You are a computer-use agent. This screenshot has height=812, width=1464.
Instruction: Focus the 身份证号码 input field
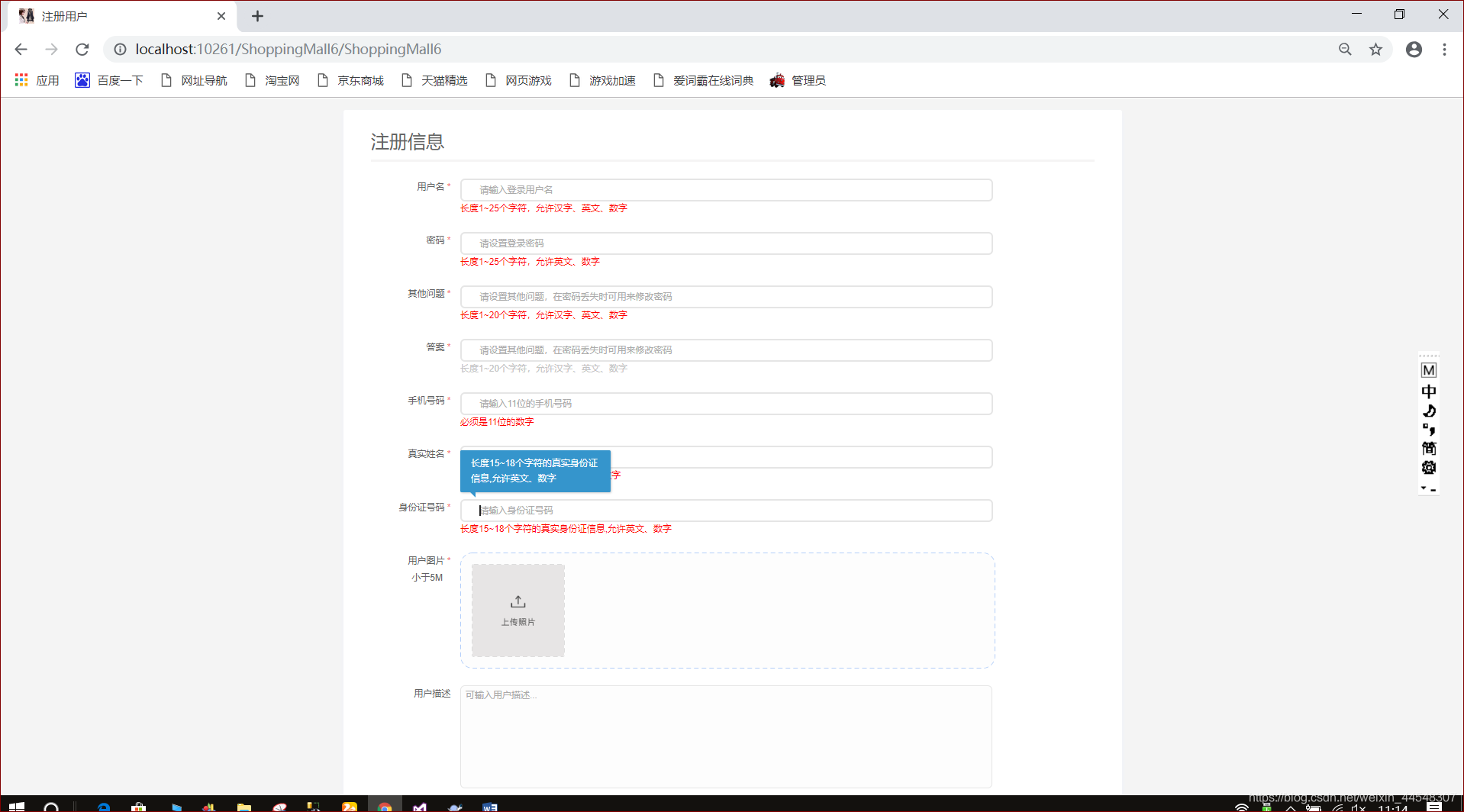[726, 511]
